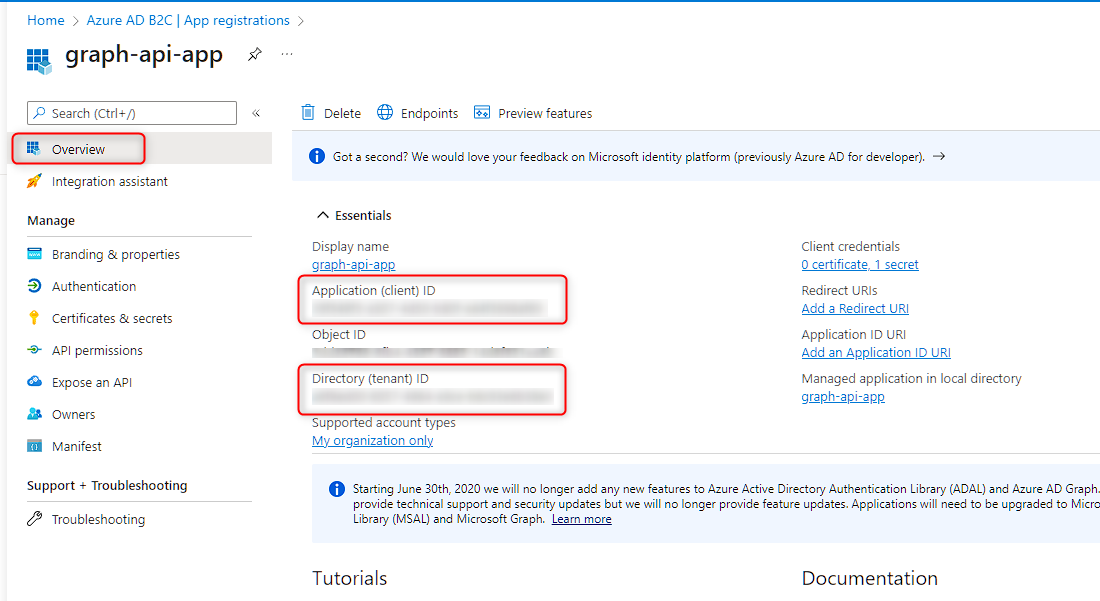Open the Manifest editor

76,447
